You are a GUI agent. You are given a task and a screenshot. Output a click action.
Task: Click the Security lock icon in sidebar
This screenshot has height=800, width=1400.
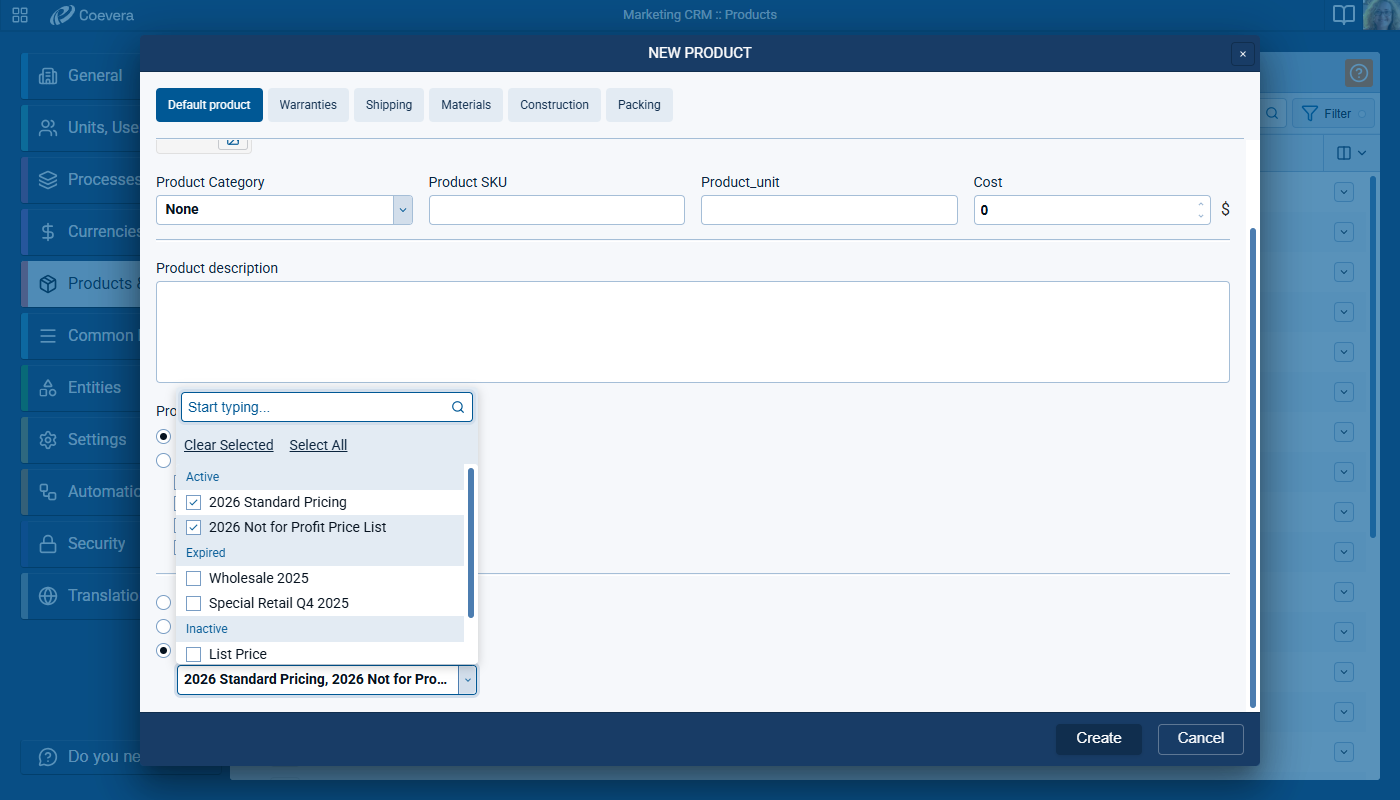tap(48, 544)
